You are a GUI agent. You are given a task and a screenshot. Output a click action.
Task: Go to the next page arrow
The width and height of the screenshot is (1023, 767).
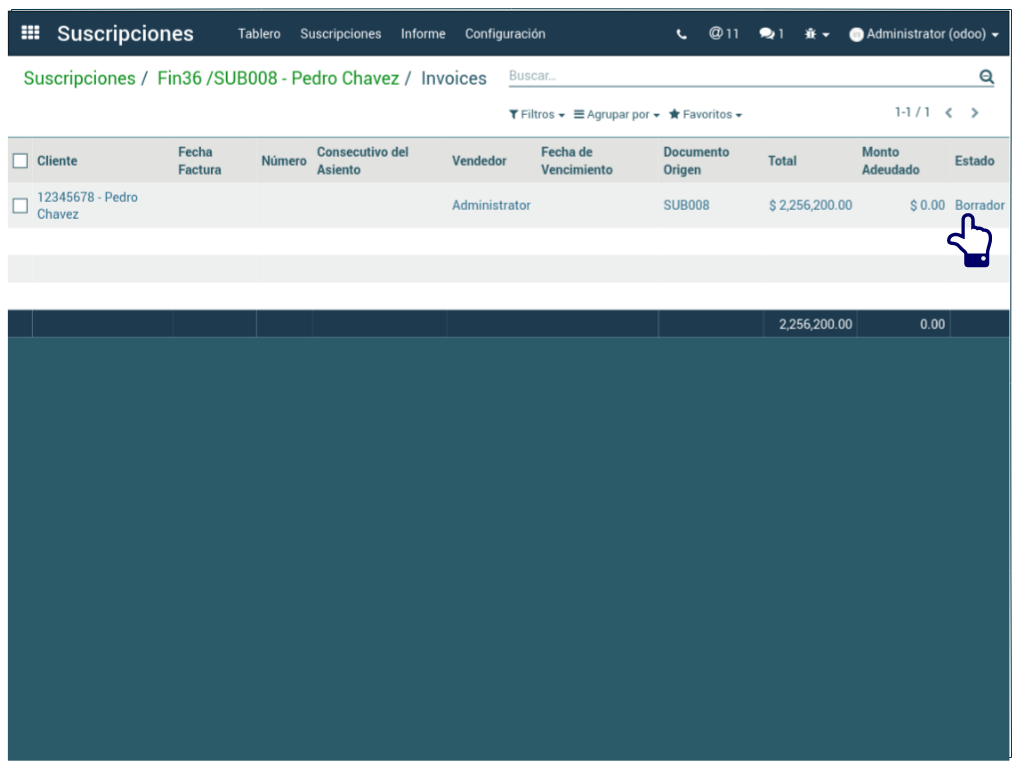tap(975, 113)
